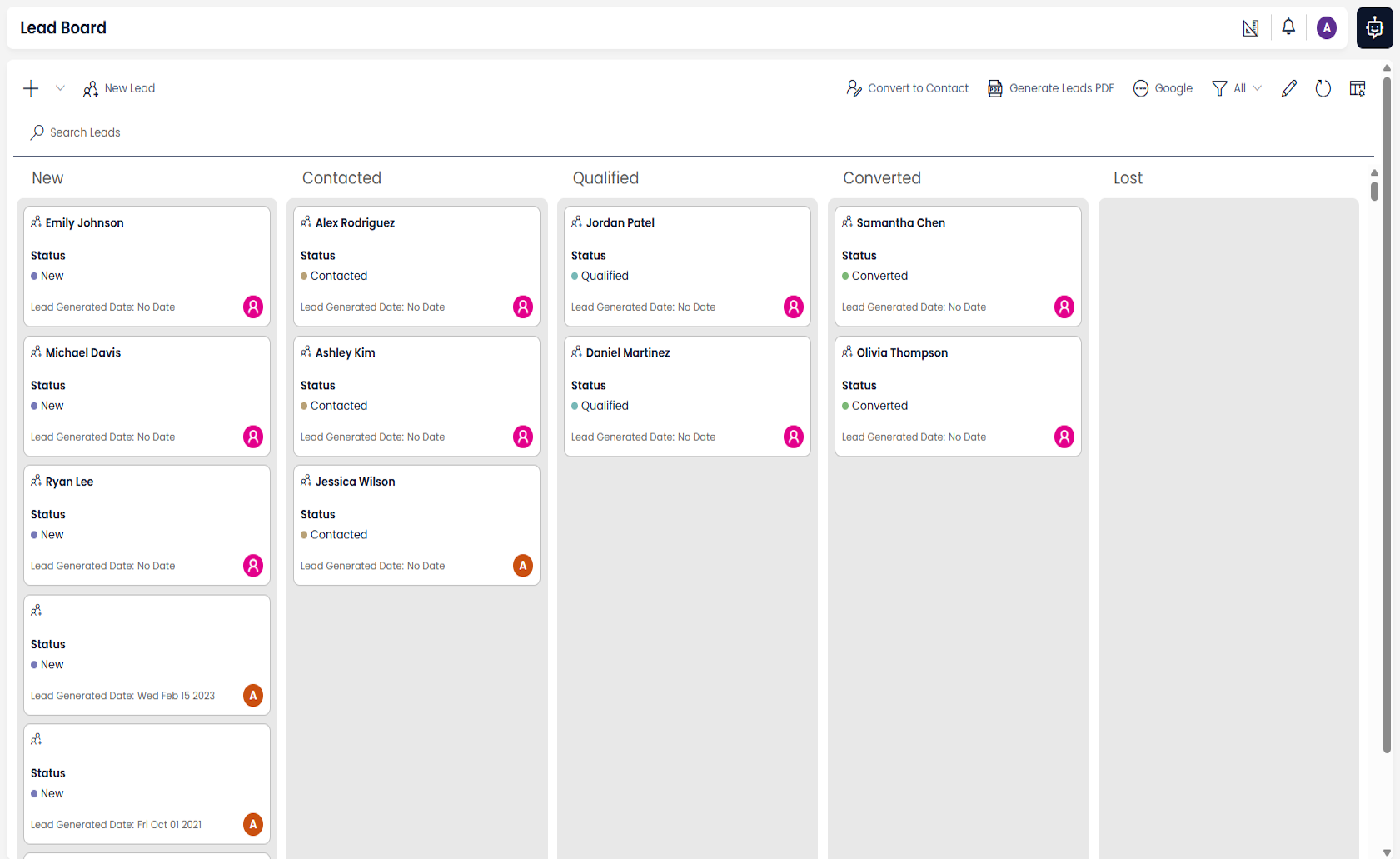Open Alex Rodriguez lead card

point(416,266)
